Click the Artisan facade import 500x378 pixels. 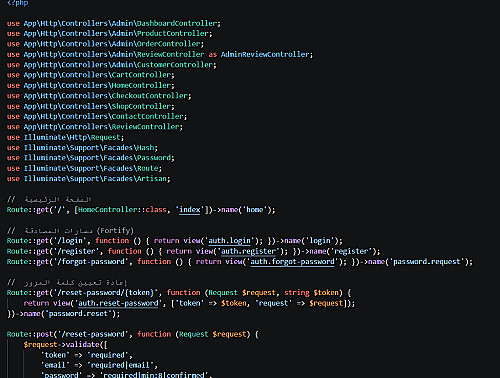coord(88,179)
